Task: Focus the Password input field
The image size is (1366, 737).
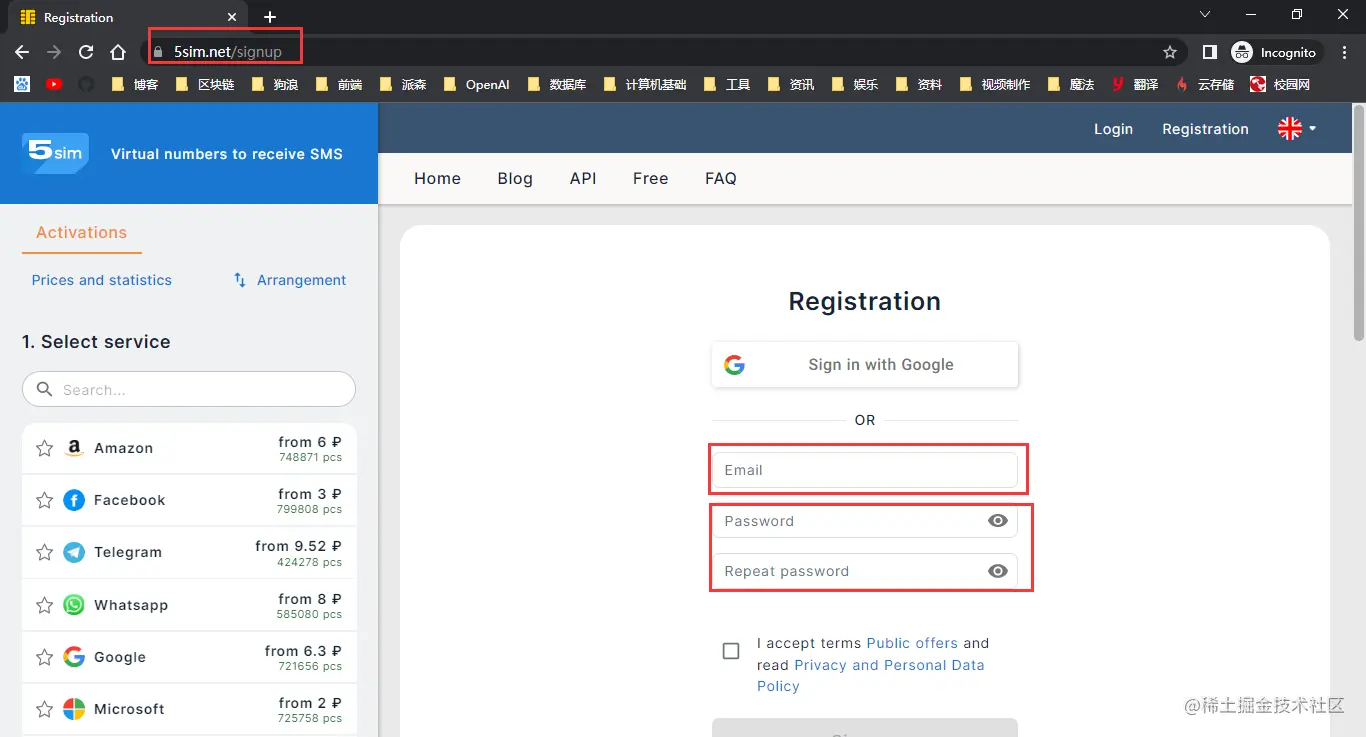Action: tap(865, 521)
